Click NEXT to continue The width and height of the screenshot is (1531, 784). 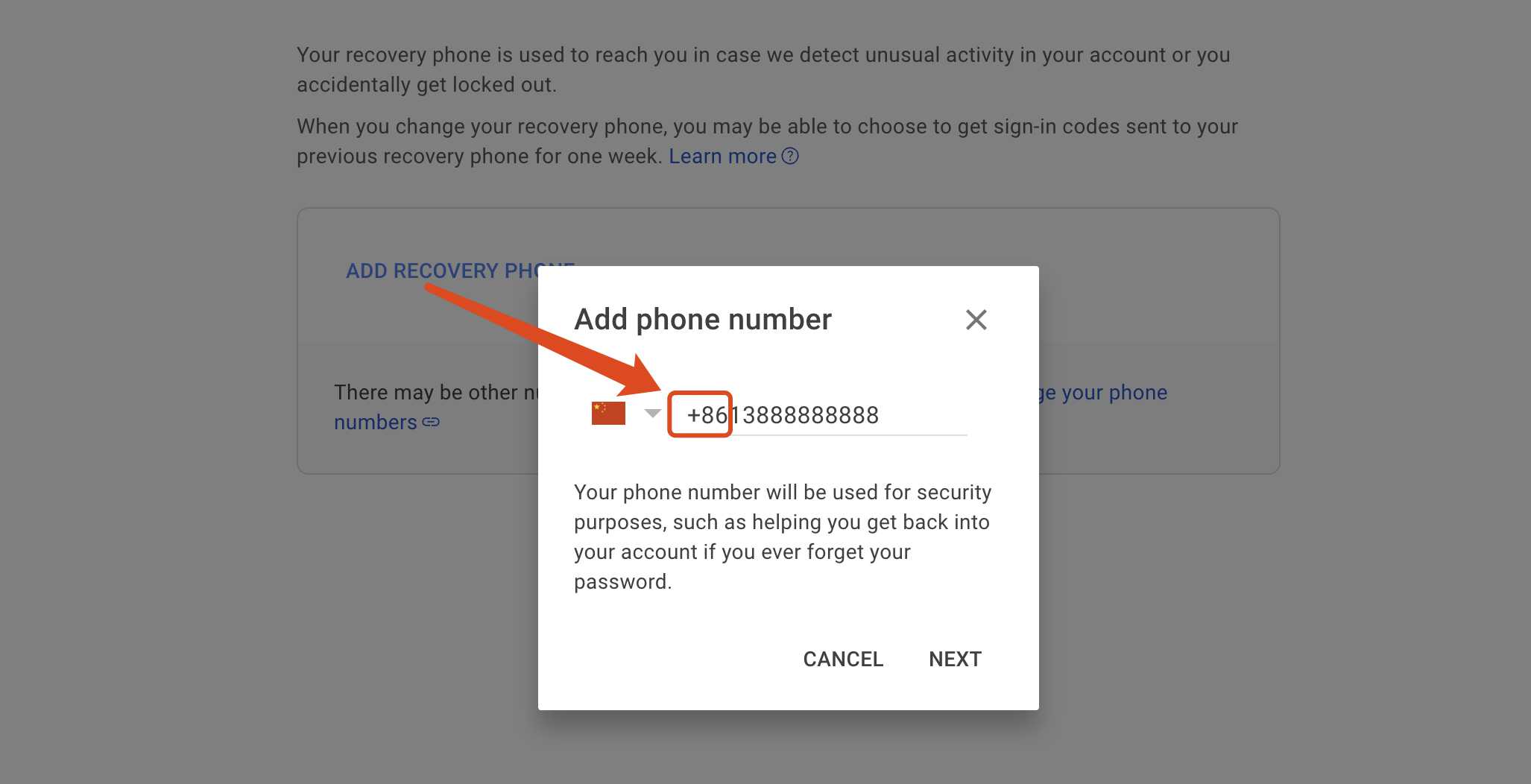tap(955, 659)
